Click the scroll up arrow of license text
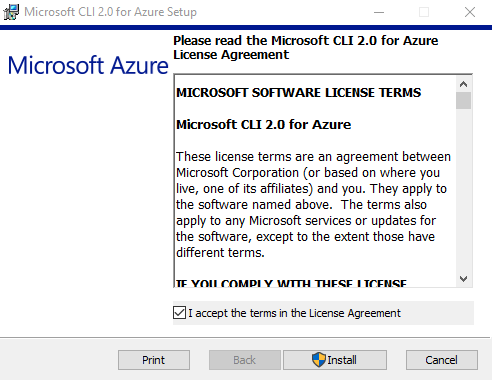Screen dimensions: 492x380 [463, 84]
